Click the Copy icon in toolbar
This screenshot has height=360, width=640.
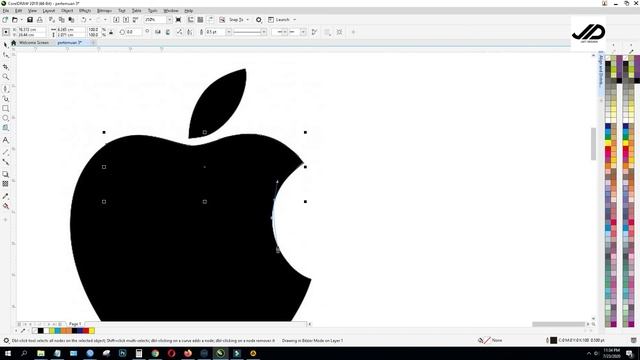[62, 20]
